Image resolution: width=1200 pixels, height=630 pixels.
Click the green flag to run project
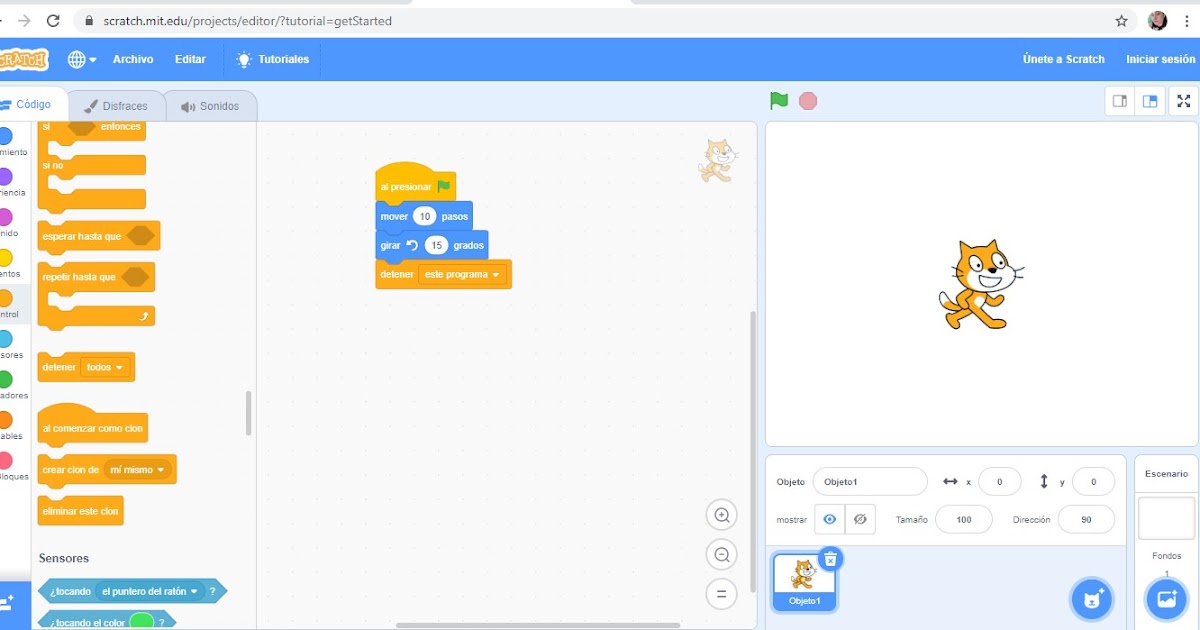click(780, 100)
